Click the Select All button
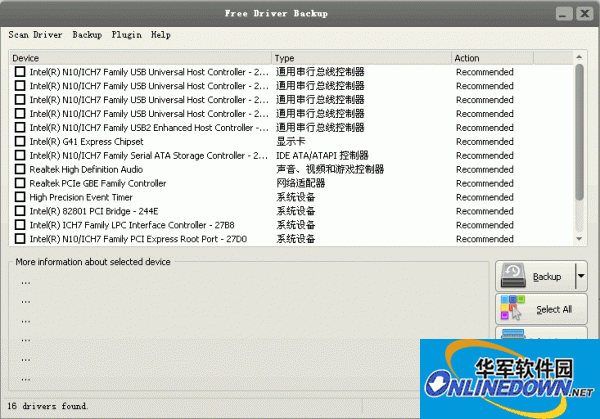Image resolution: width=600 pixels, height=419 pixels. coord(541,309)
